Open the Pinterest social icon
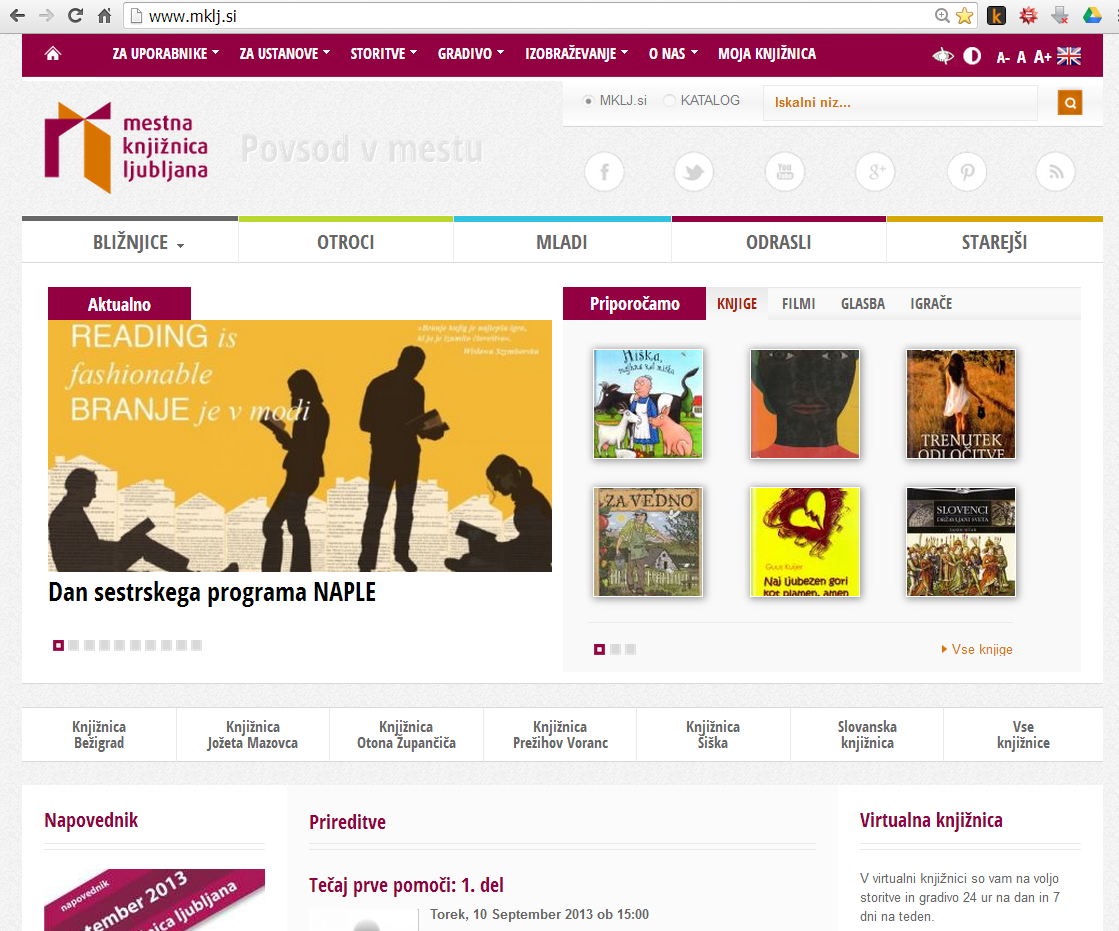The image size is (1119, 931). point(967,172)
